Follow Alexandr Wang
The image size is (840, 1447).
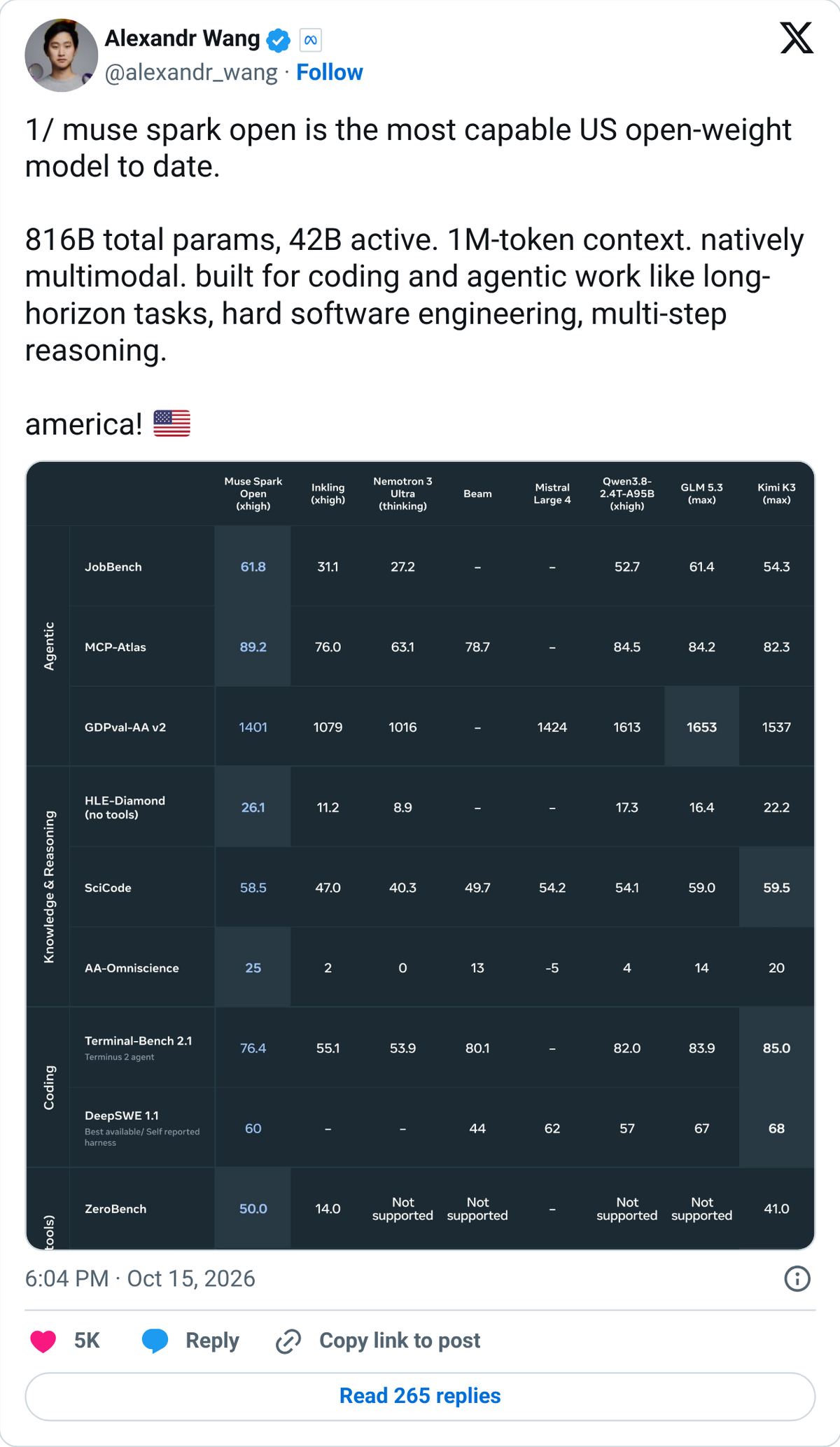point(329,72)
